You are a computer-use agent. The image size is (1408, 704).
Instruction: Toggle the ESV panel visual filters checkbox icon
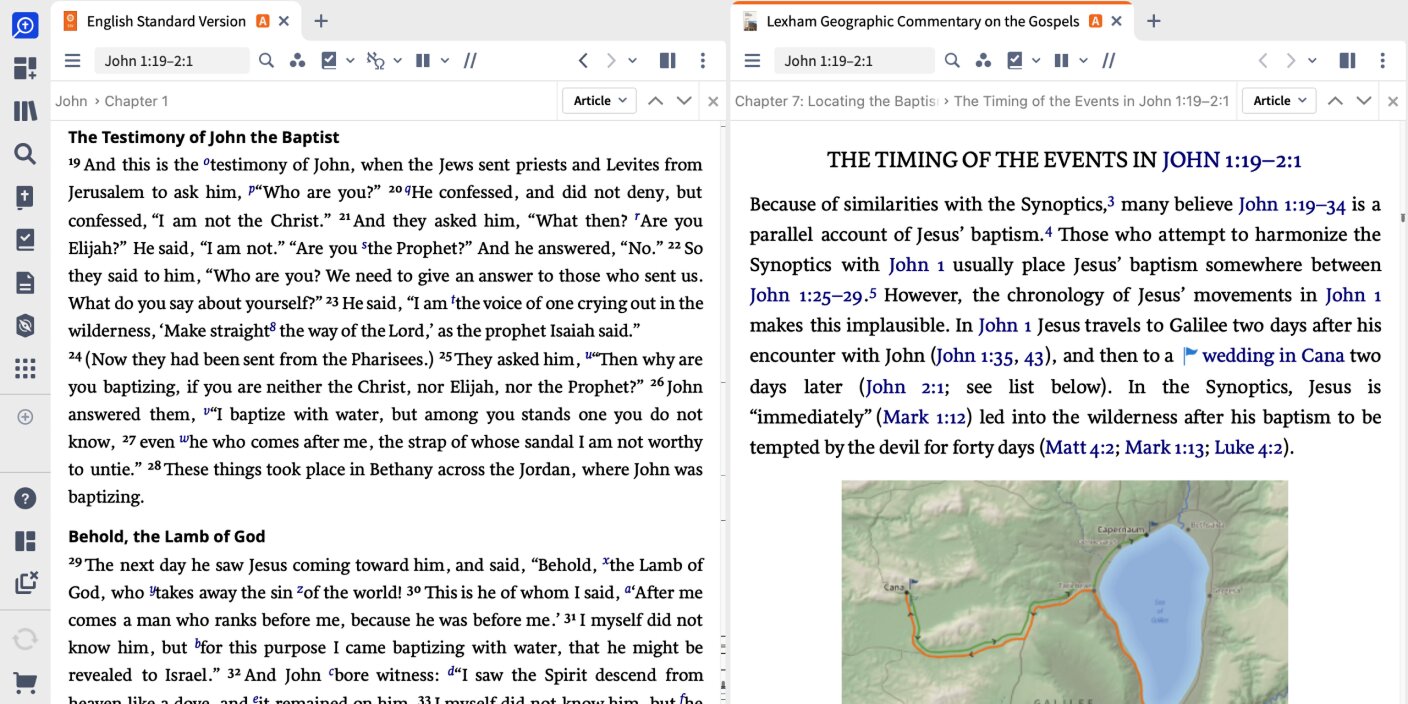tap(329, 61)
